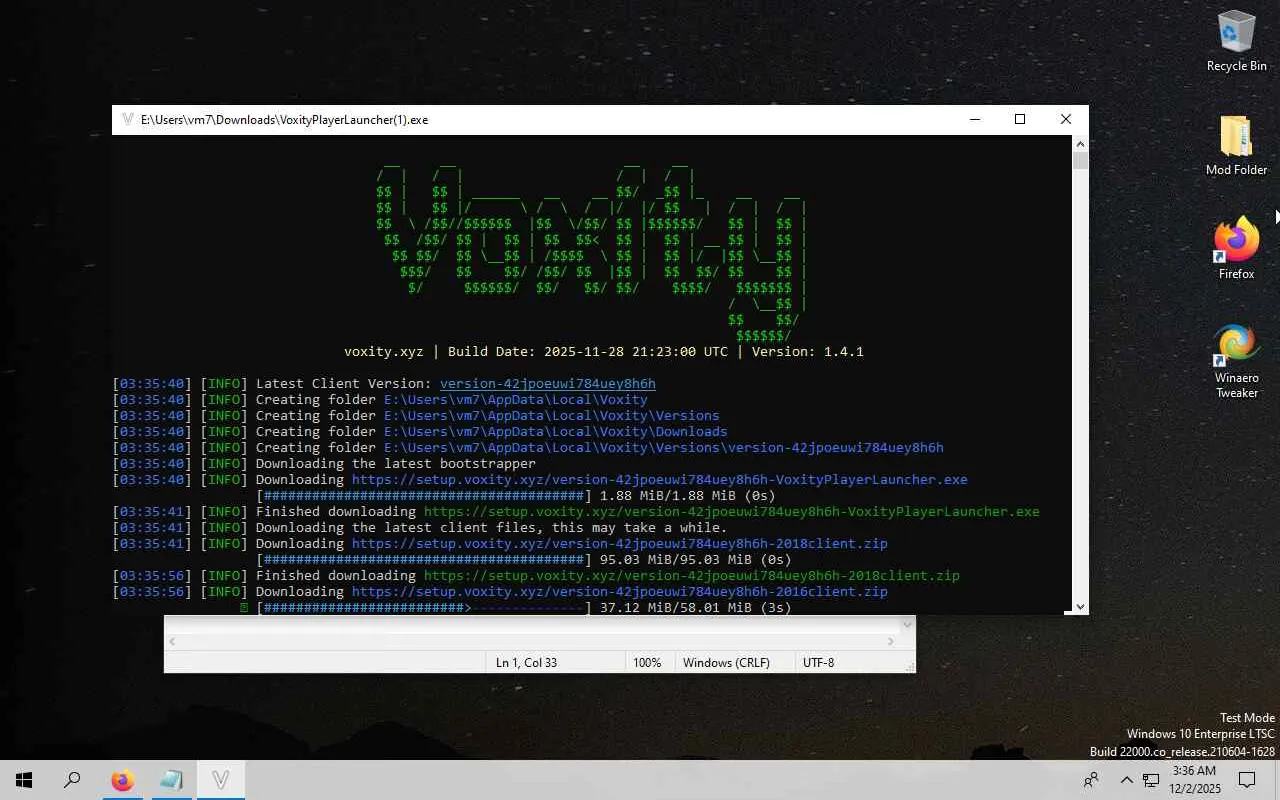The width and height of the screenshot is (1280, 800).
Task: Click the Voxity\Downloads folder path
Action: pos(556,432)
